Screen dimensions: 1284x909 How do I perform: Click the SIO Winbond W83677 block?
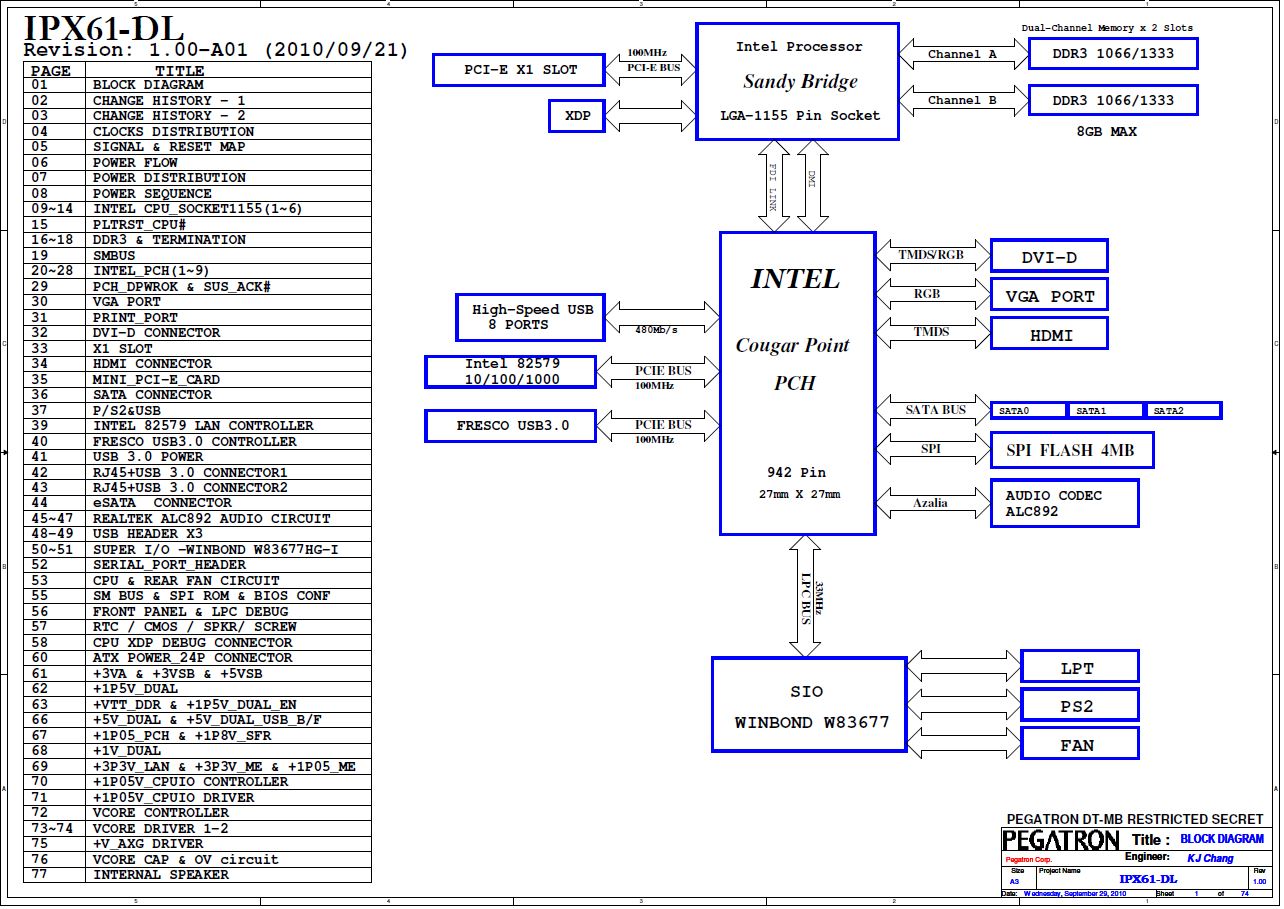click(809, 704)
